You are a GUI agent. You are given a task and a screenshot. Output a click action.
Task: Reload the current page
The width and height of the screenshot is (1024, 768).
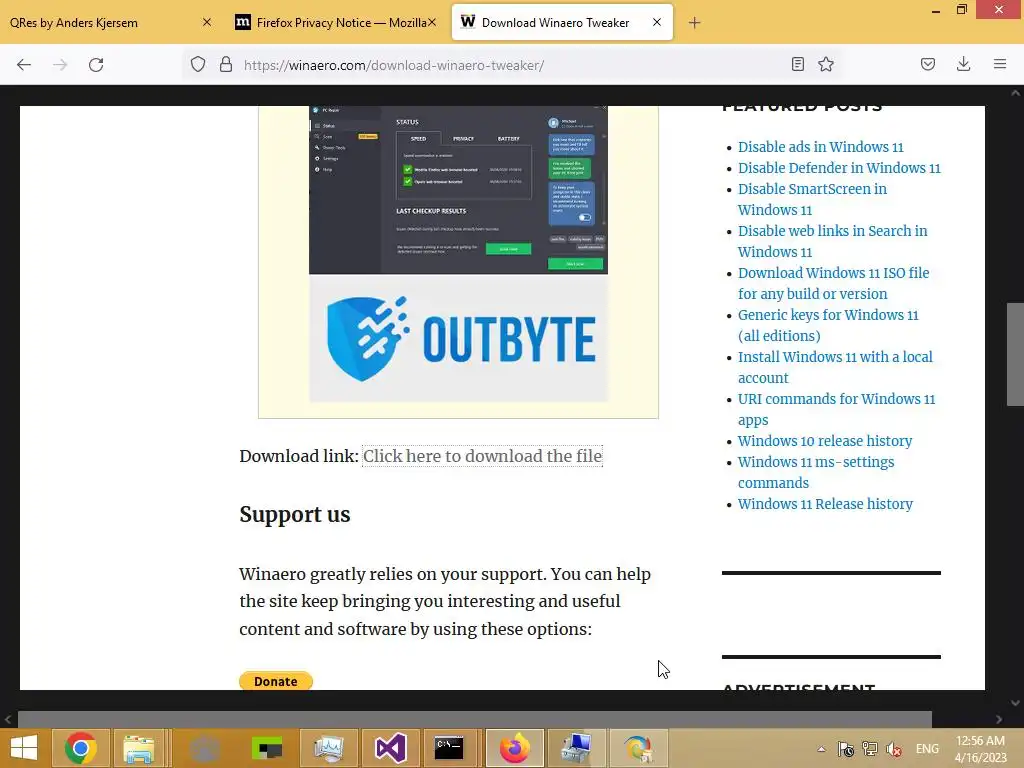(x=96, y=65)
